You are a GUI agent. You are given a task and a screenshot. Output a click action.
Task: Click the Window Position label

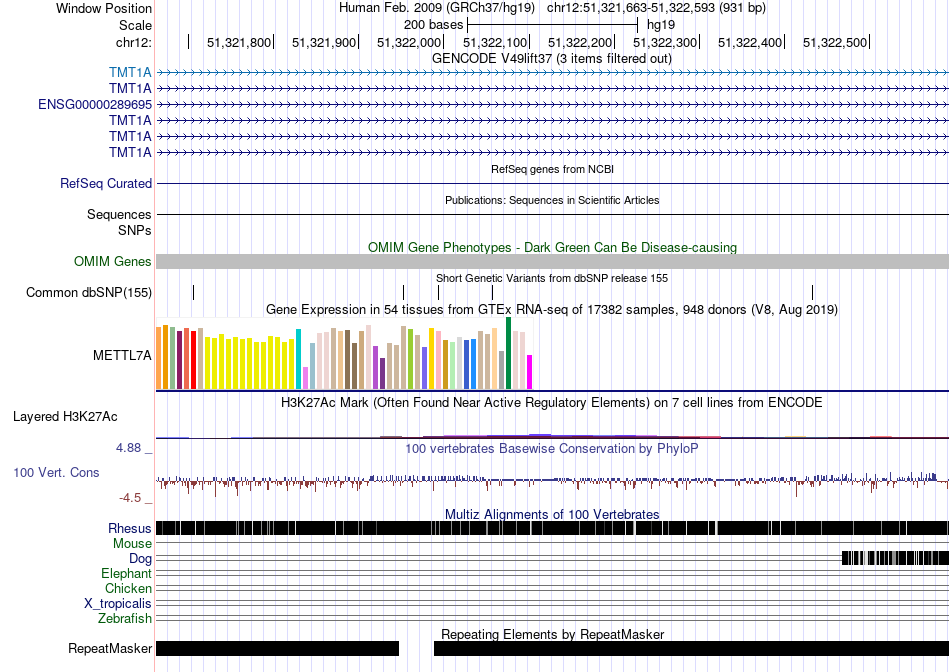tap(104, 8)
